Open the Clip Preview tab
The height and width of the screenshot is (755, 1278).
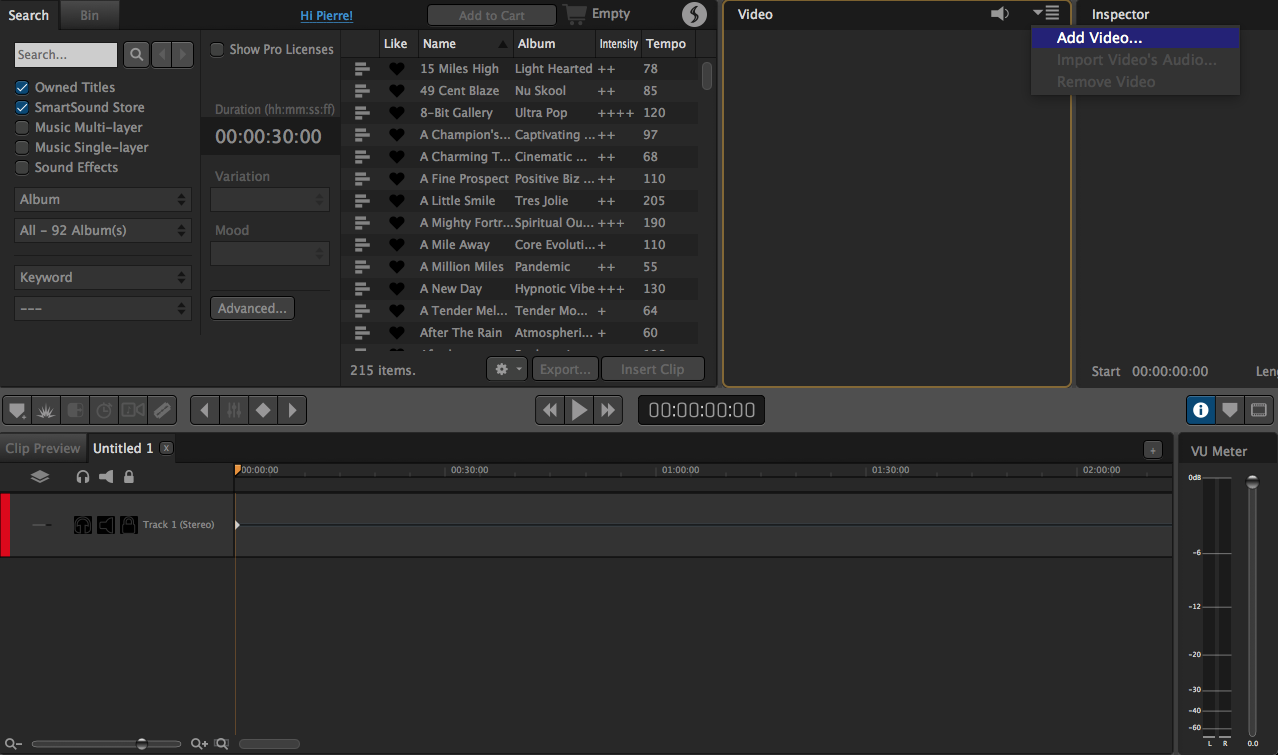pyautogui.click(x=43, y=448)
